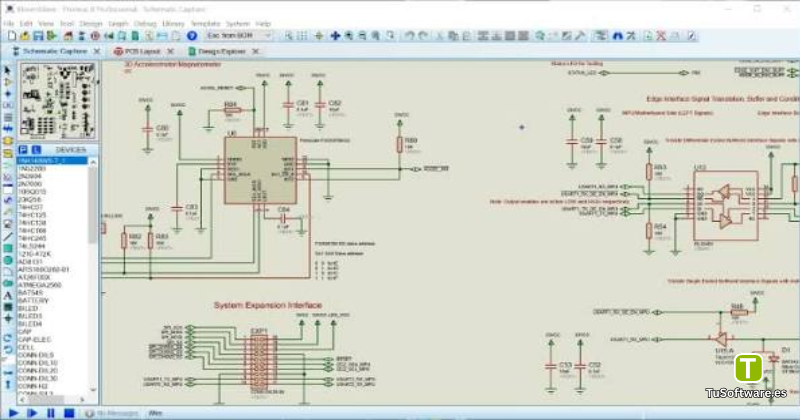Select 1N5228B in the devices list

point(32,168)
